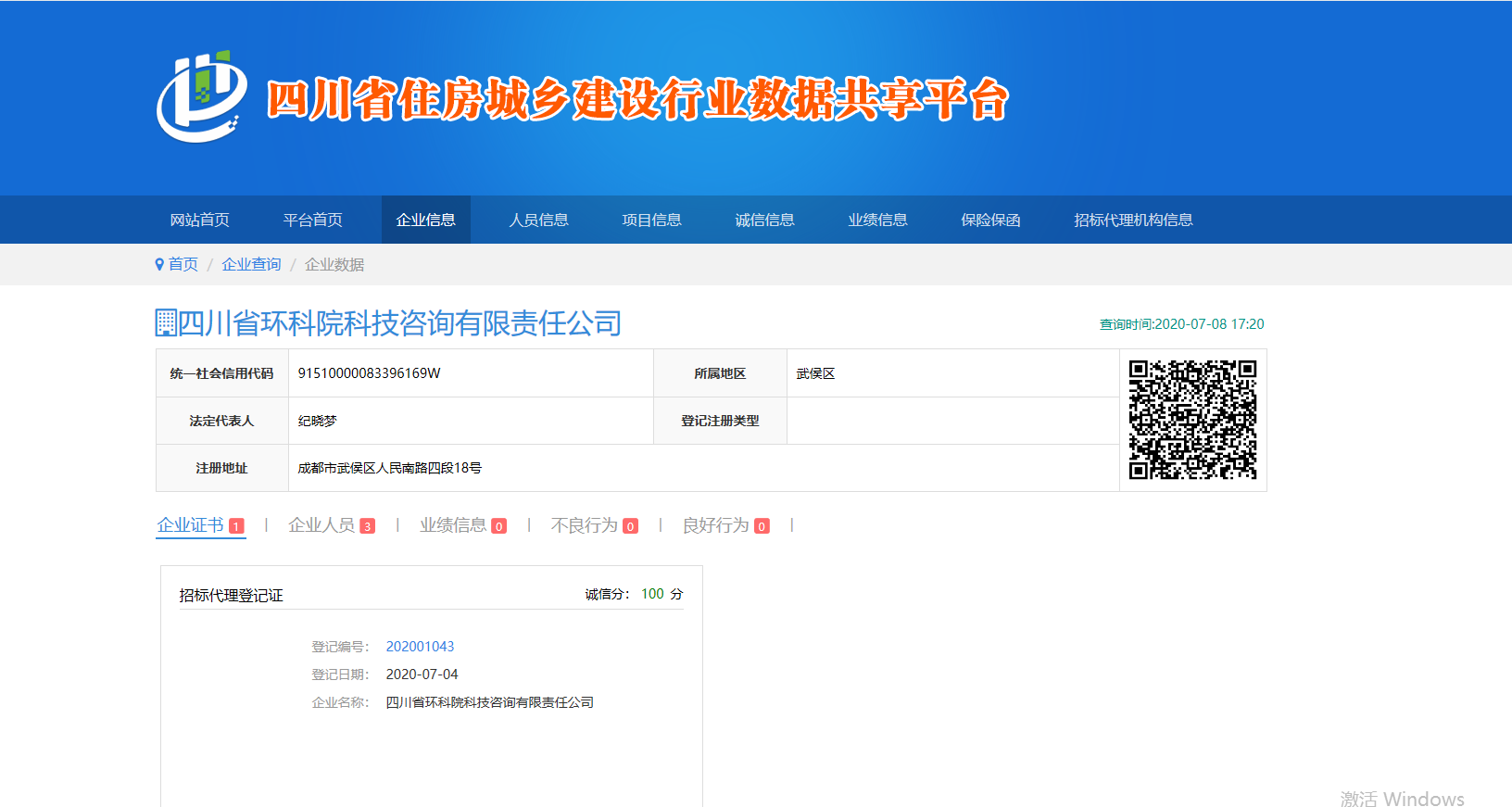Go to 平台首页 in navigation bar
The height and width of the screenshot is (807, 1512).
click(312, 220)
